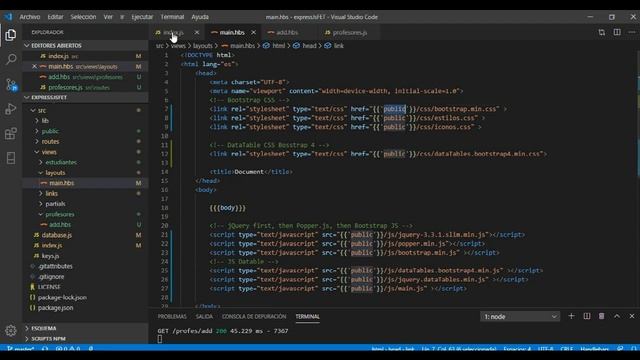This screenshot has width=640, height=360.
Task: Click the feedback icon in status bar
Action: click(x=620, y=349)
